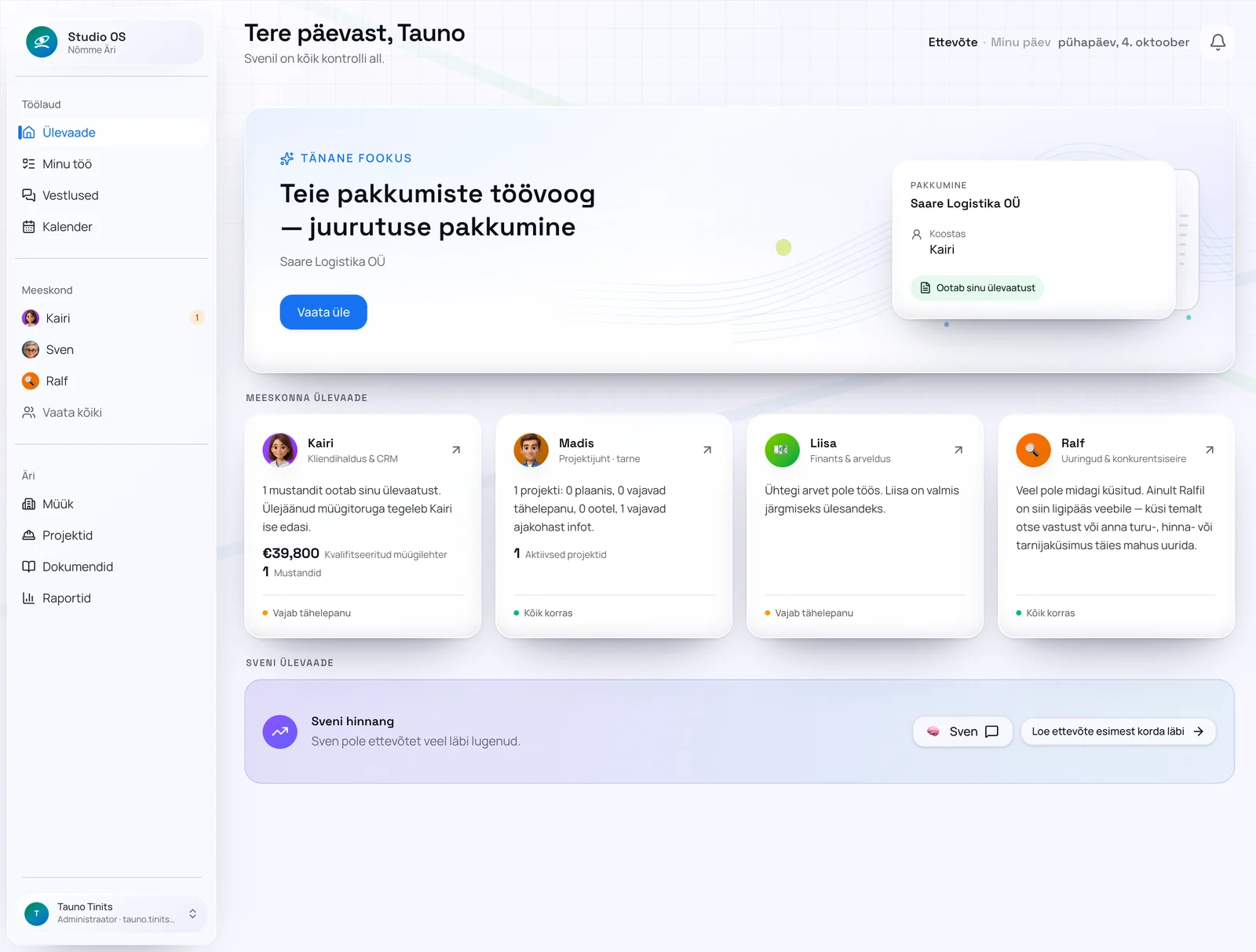
Task: Click Tauno Tinits profile avatar
Action: coord(36,914)
